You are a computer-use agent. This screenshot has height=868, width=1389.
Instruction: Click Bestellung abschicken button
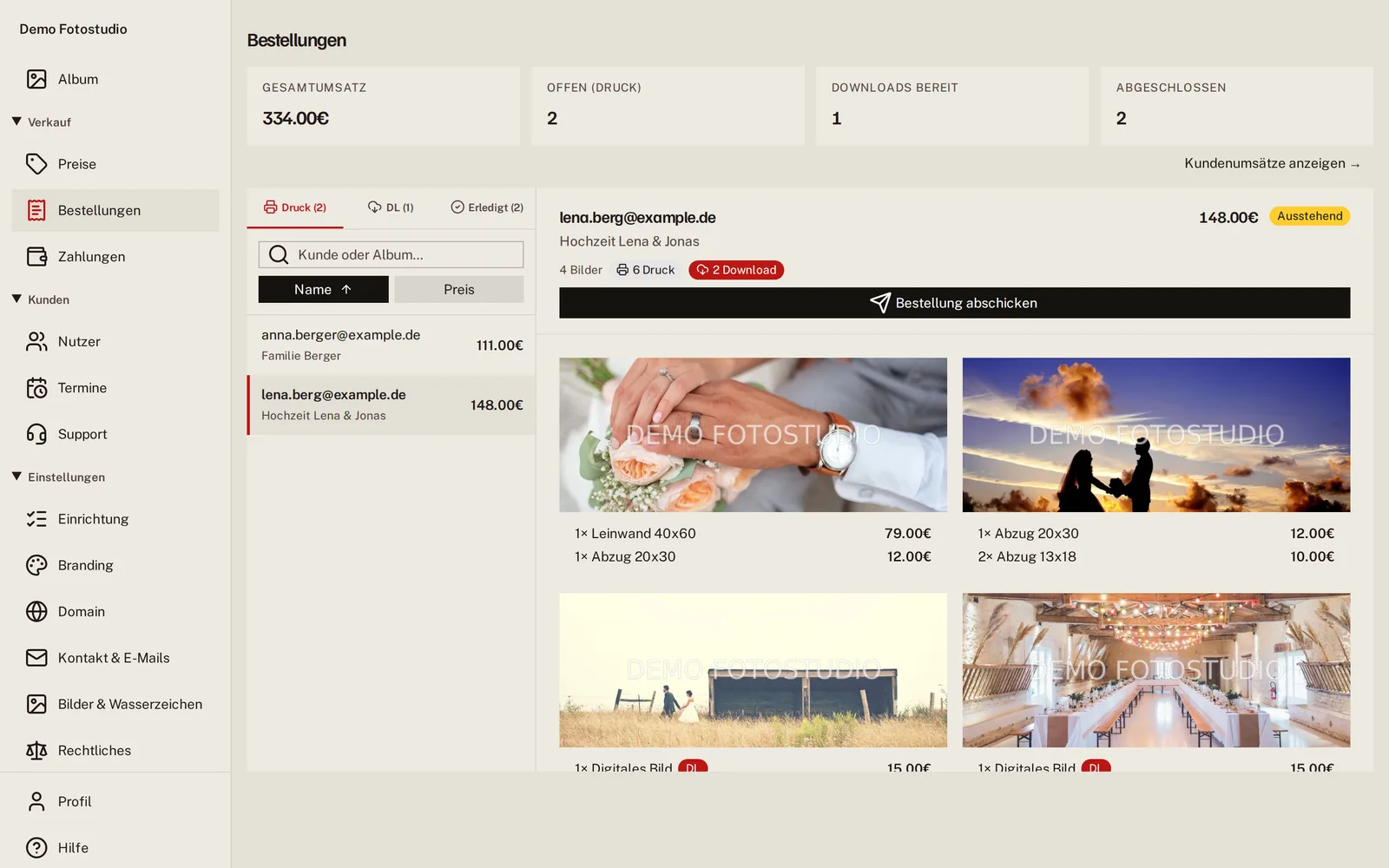[x=955, y=303]
